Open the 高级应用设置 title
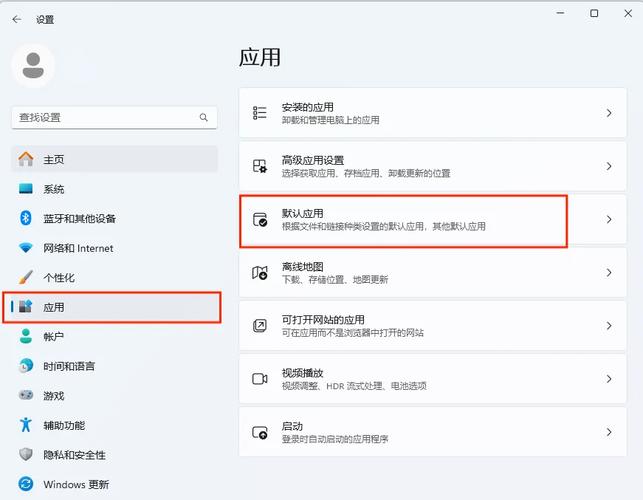 313,160
